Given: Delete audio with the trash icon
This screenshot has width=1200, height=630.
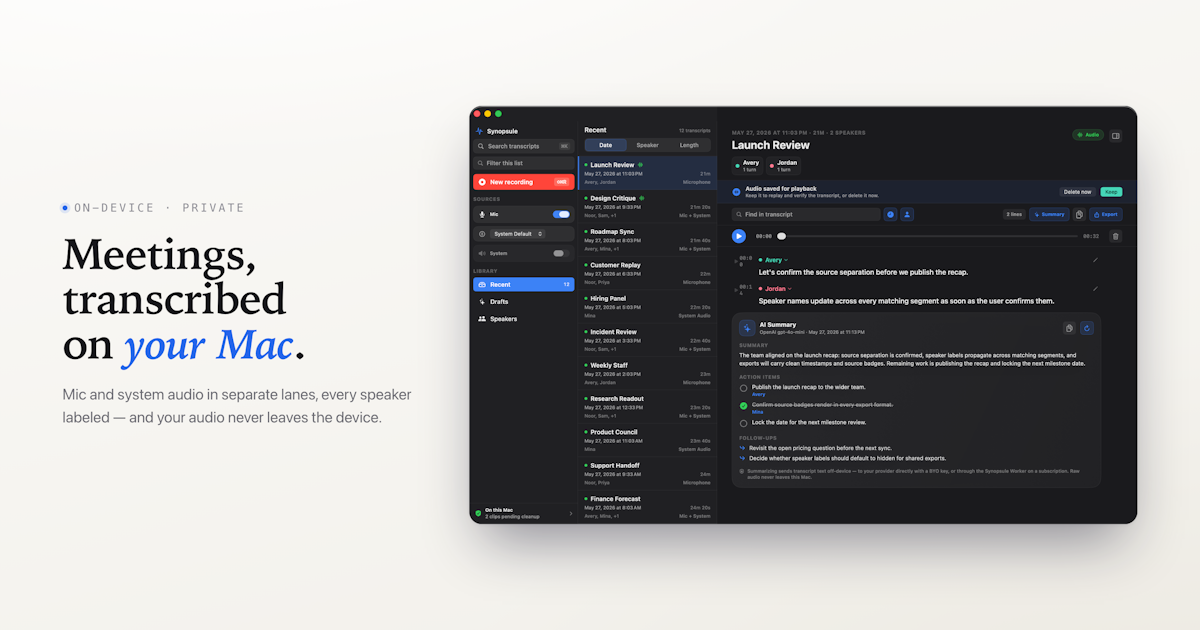Looking at the screenshot, I should click(x=1116, y=236).
